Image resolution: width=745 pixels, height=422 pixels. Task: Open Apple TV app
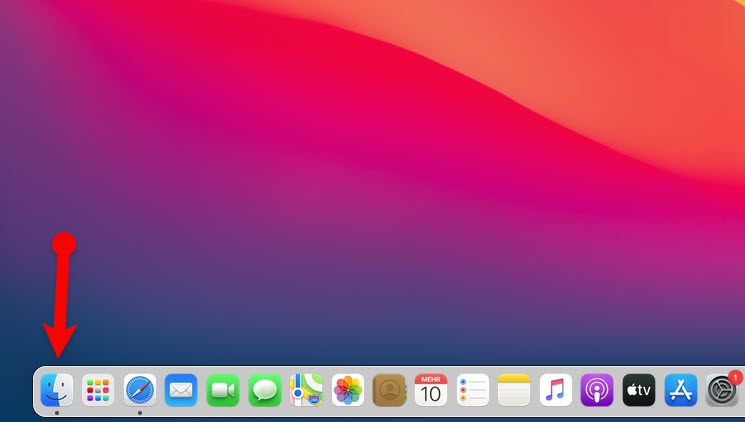[638, 390]
